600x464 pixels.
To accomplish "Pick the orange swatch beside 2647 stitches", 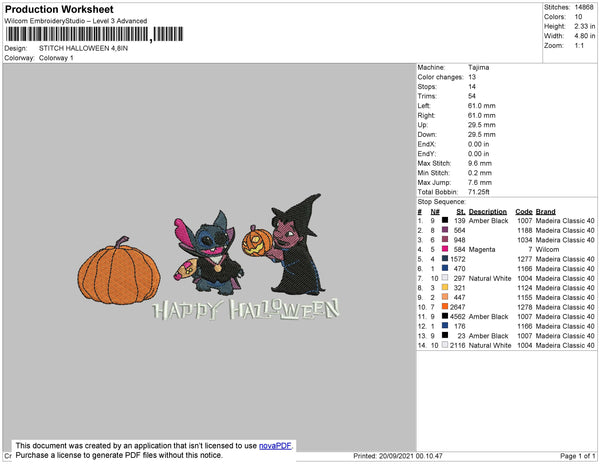I will click(445, 307).
